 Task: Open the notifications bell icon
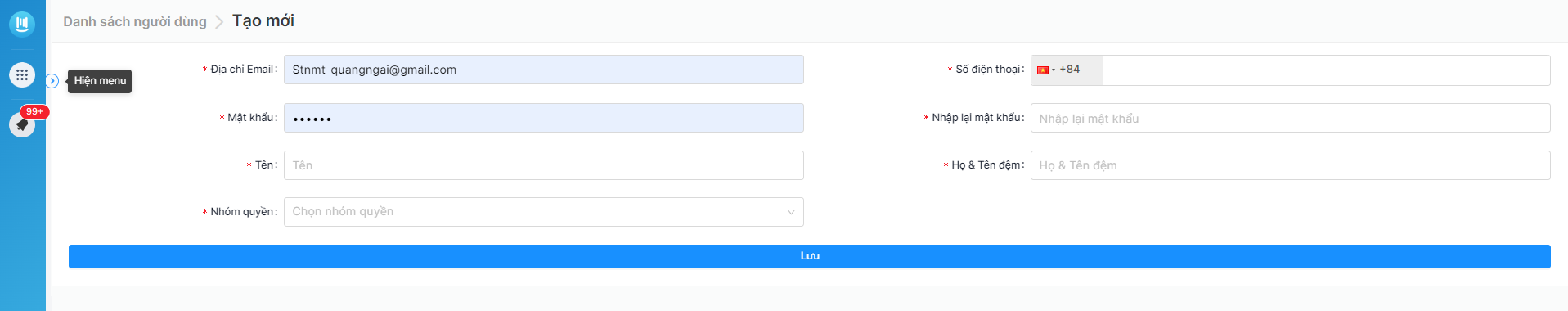click(22, 124)
